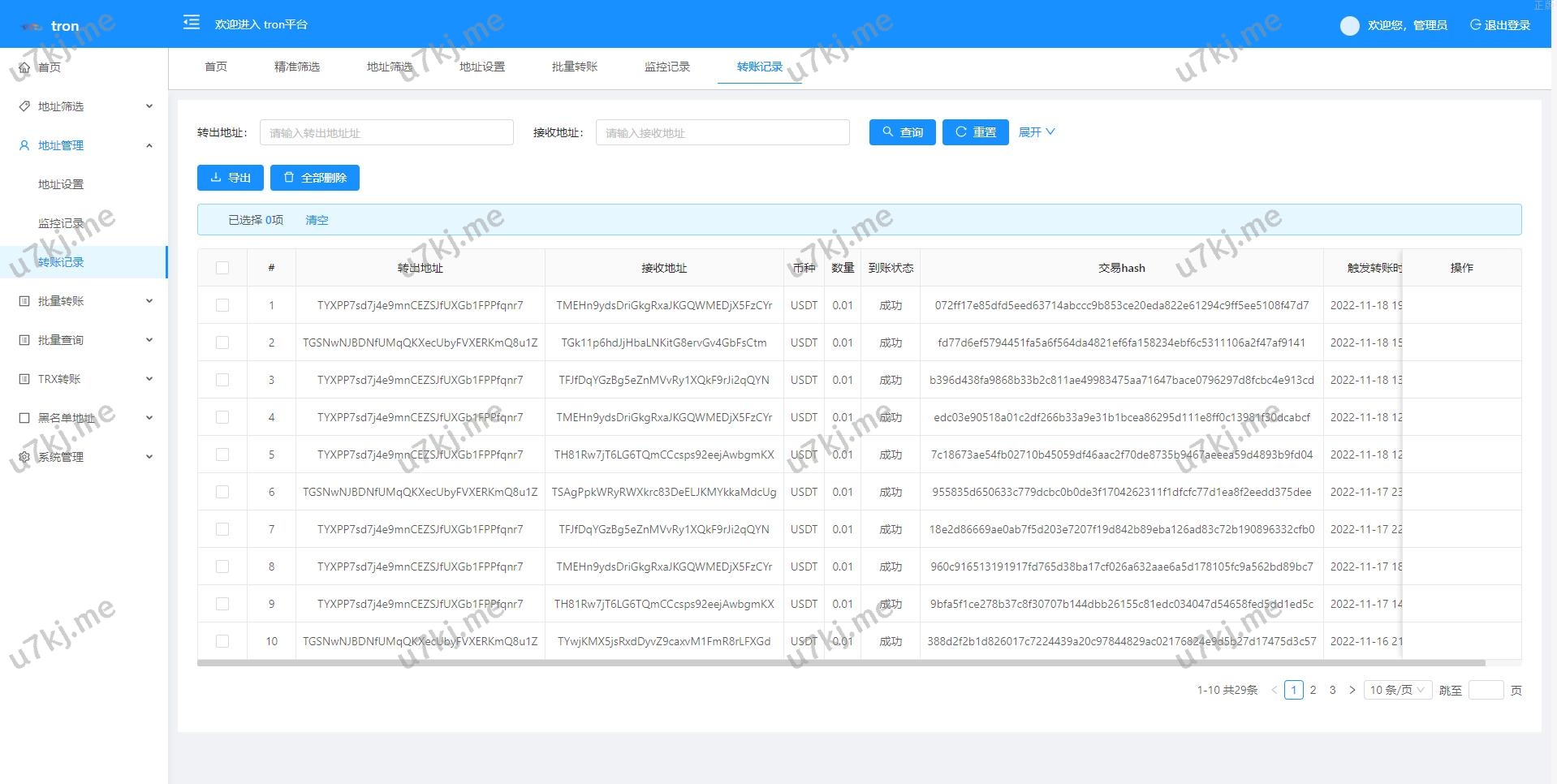Select the 地址筛选 sidebar icon
The image size is (1557, 784).
pos(25,106)
